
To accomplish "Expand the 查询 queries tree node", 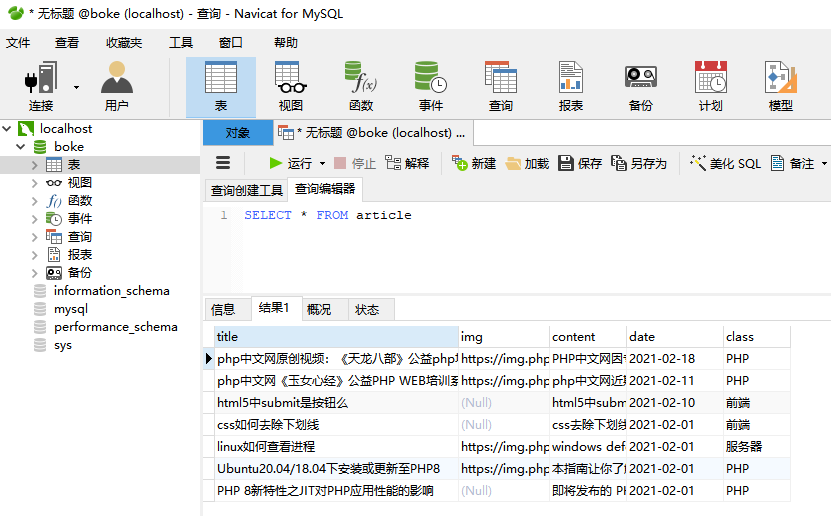I will click(x=34, y=237).
